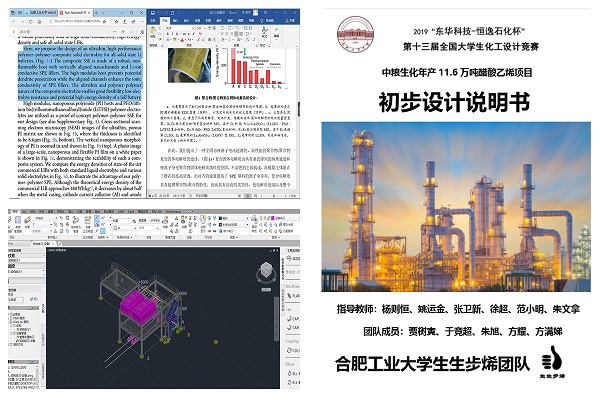Open the A360 ribbon tab in CAD
This screenshot has height=400, width=600.
(x=121, y=212)
